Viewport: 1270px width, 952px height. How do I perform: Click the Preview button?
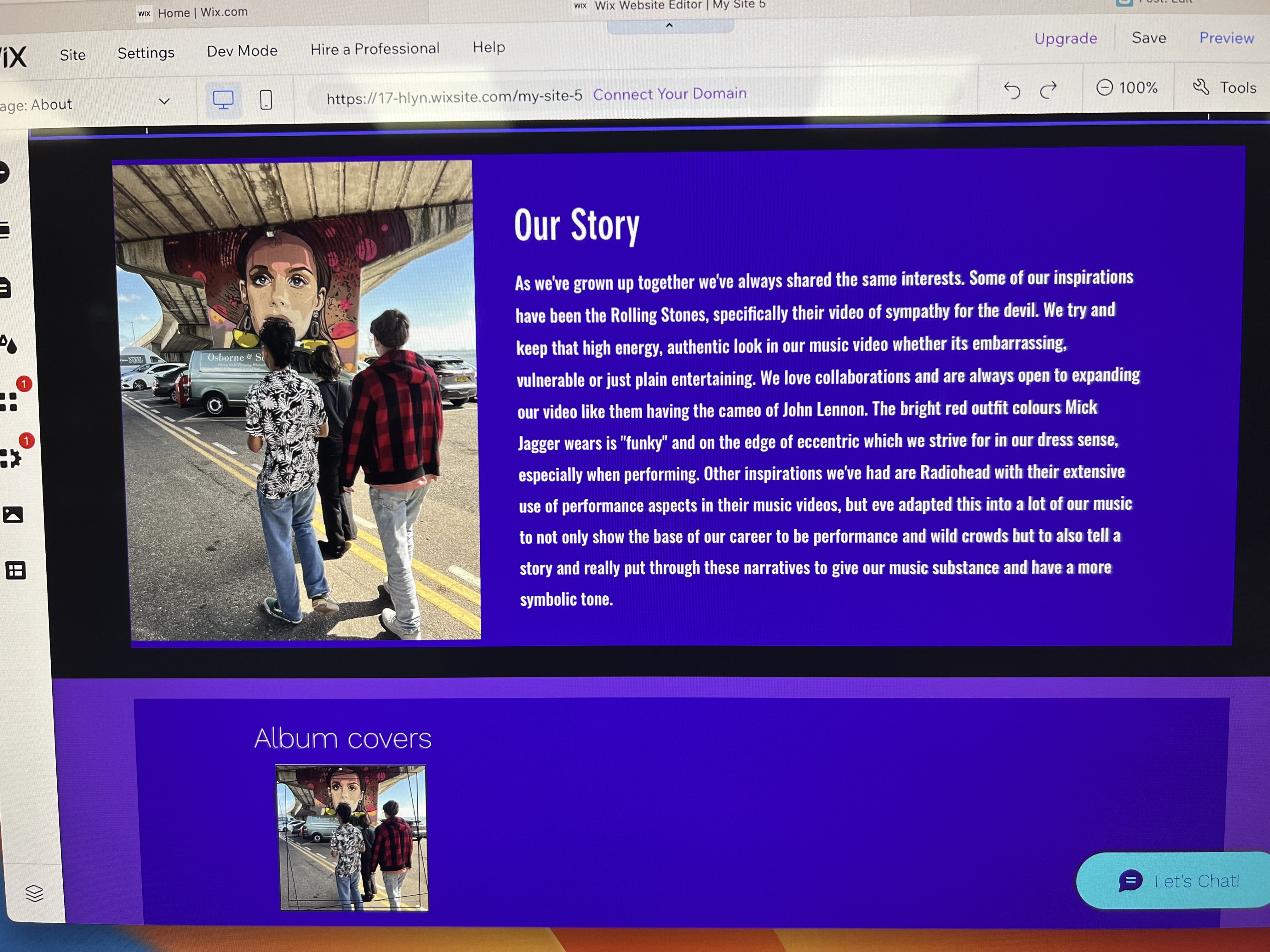[x=1226, y=38]
